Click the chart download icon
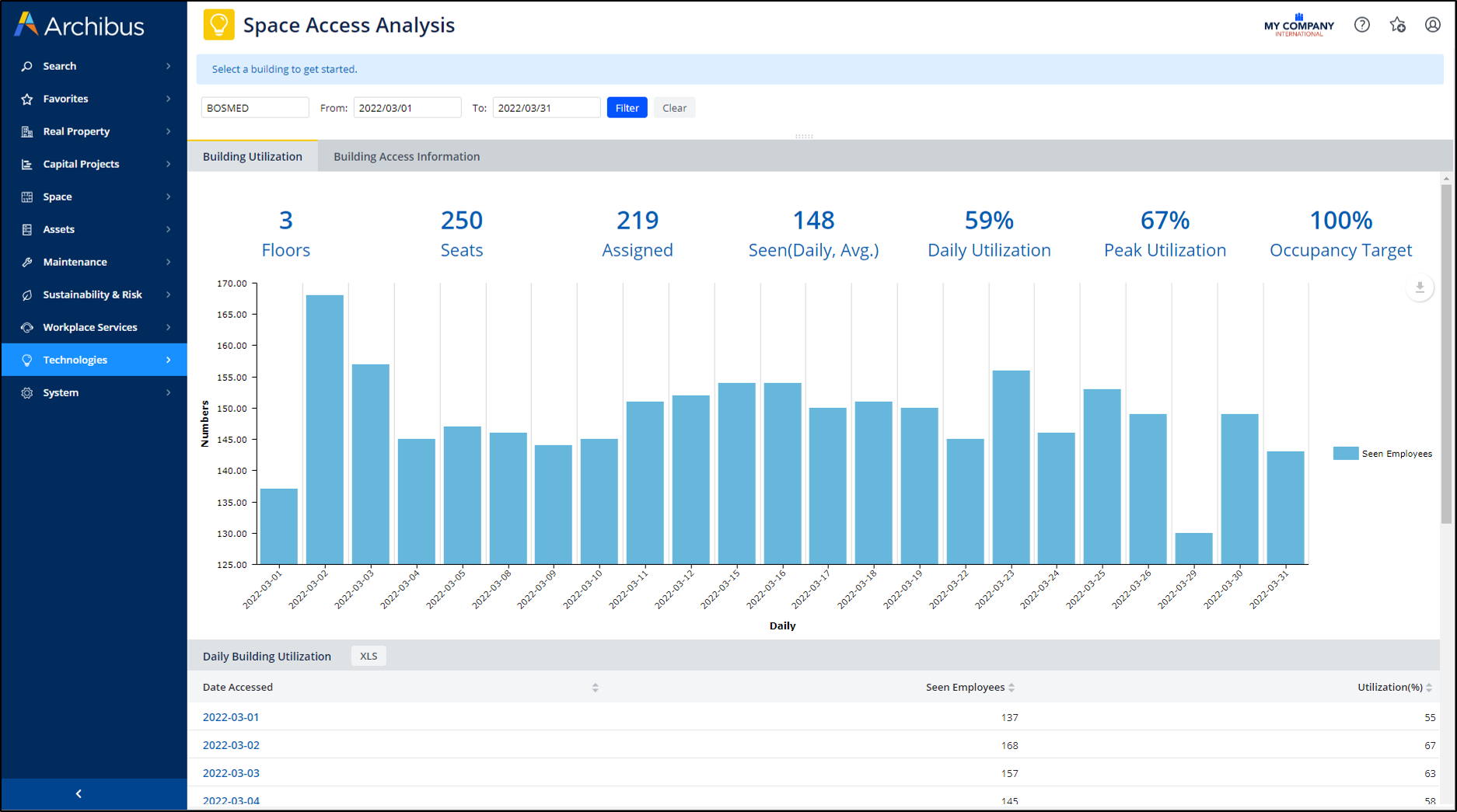 [1419, 288]
